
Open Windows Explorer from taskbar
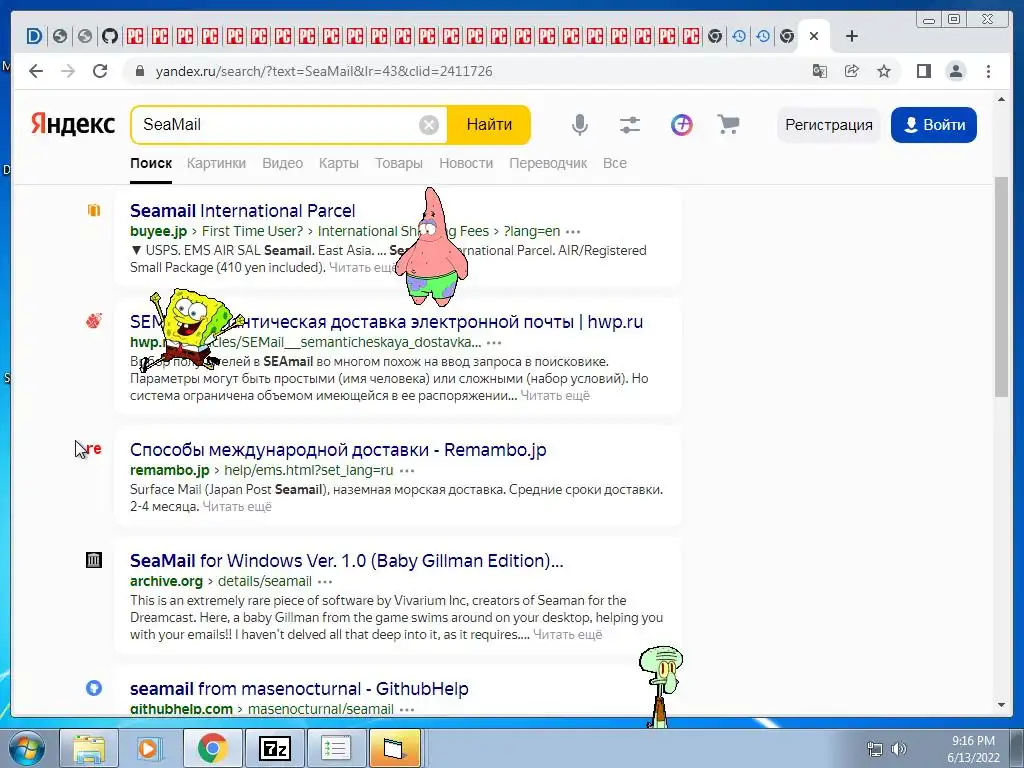[x=89, y=749]
